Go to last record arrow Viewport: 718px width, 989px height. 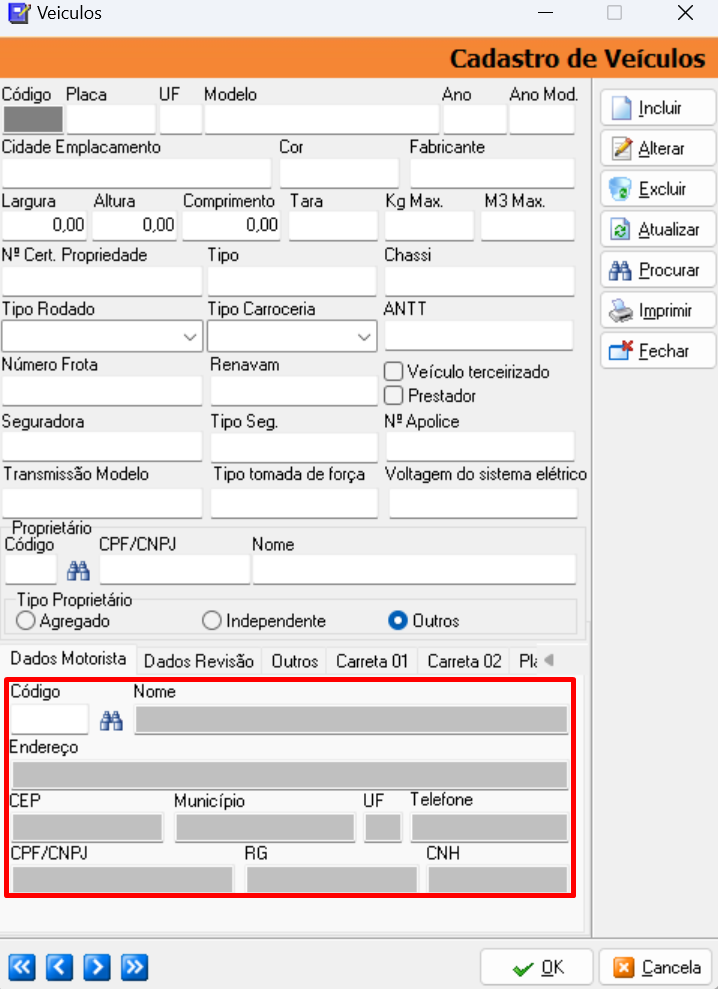pos(134,967)
